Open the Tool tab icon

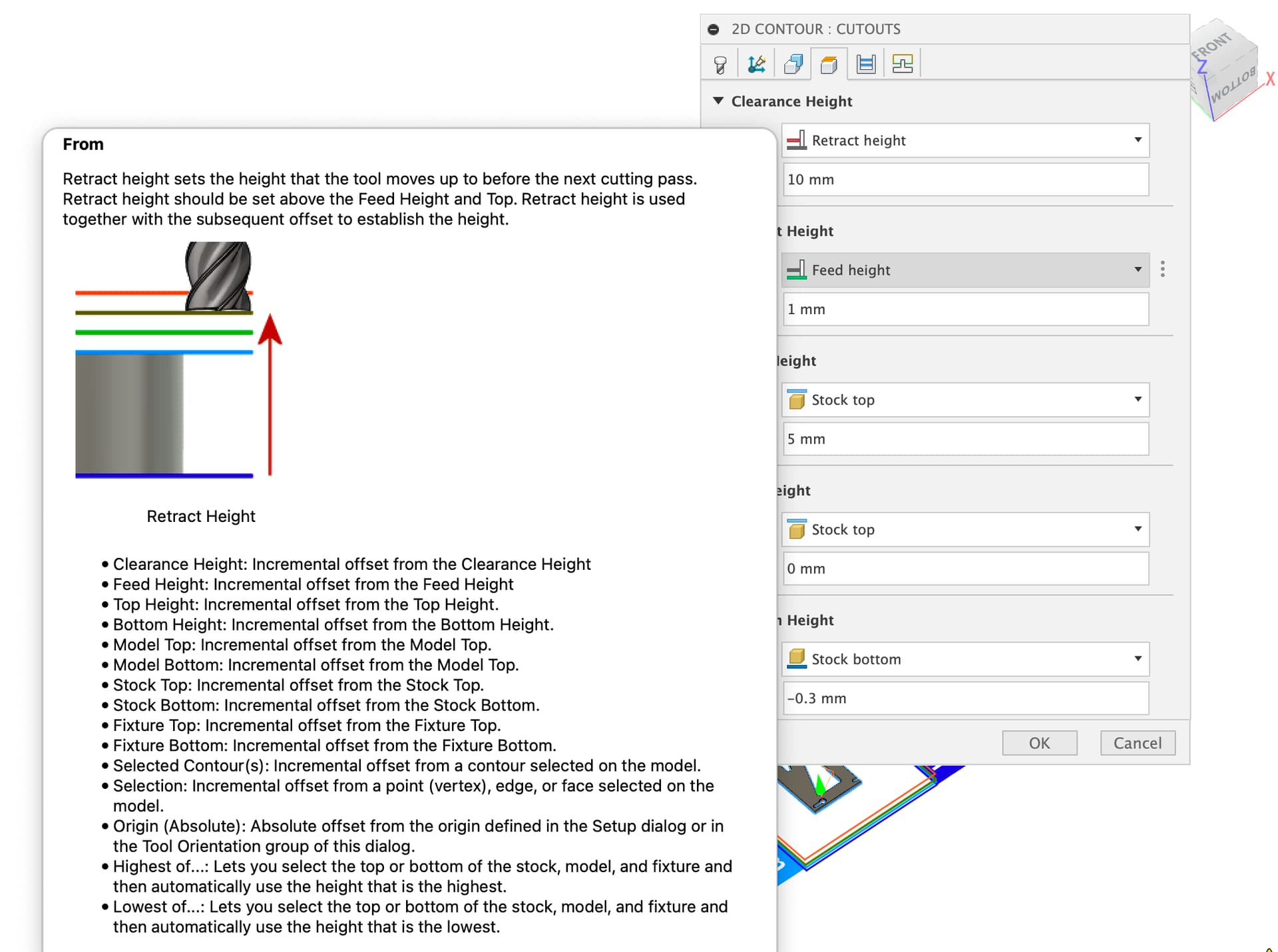[720, 65]
